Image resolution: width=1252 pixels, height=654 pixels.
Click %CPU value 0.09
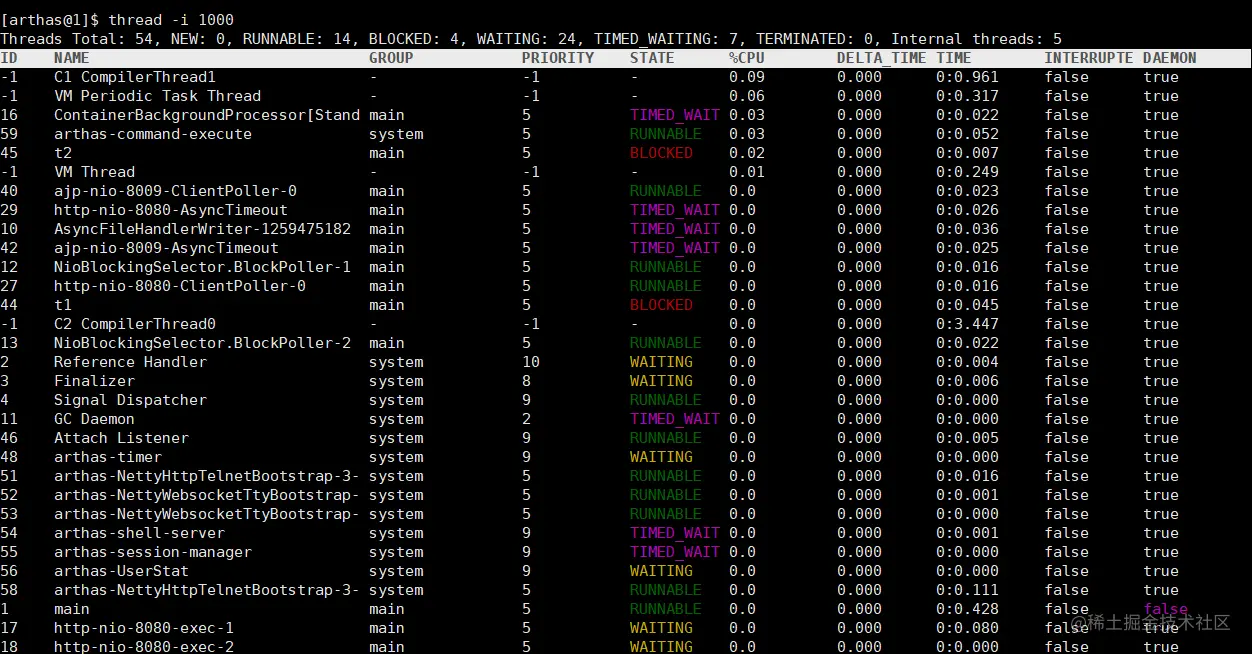[x=747, y=76]
